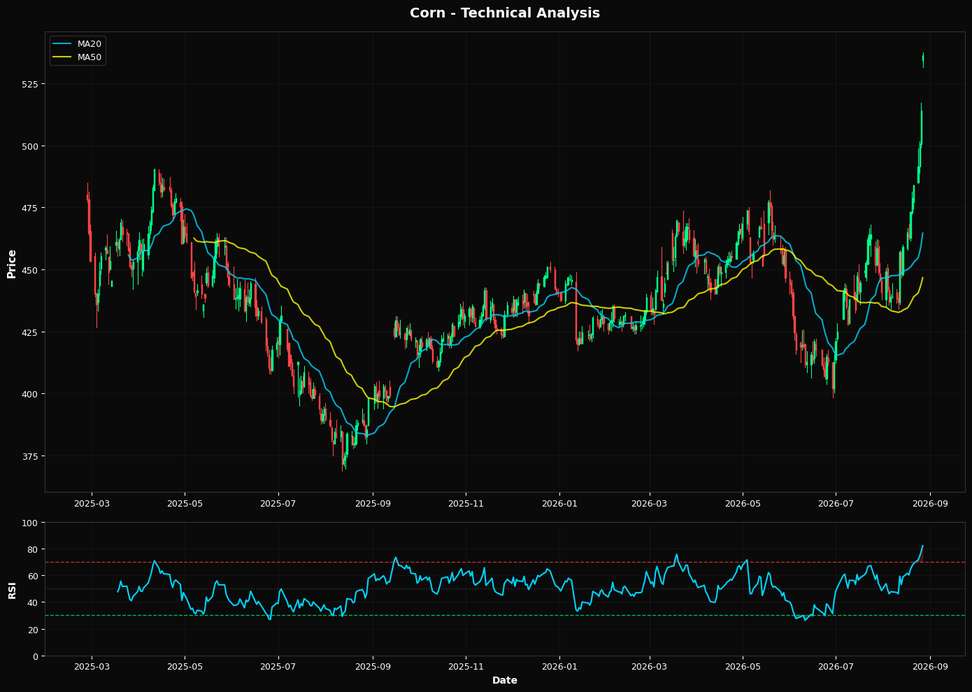The width and height of the screenshot is (972, 692).
Task: Click the 2025-07 label under the RSI panel
Action: [278, 667]
